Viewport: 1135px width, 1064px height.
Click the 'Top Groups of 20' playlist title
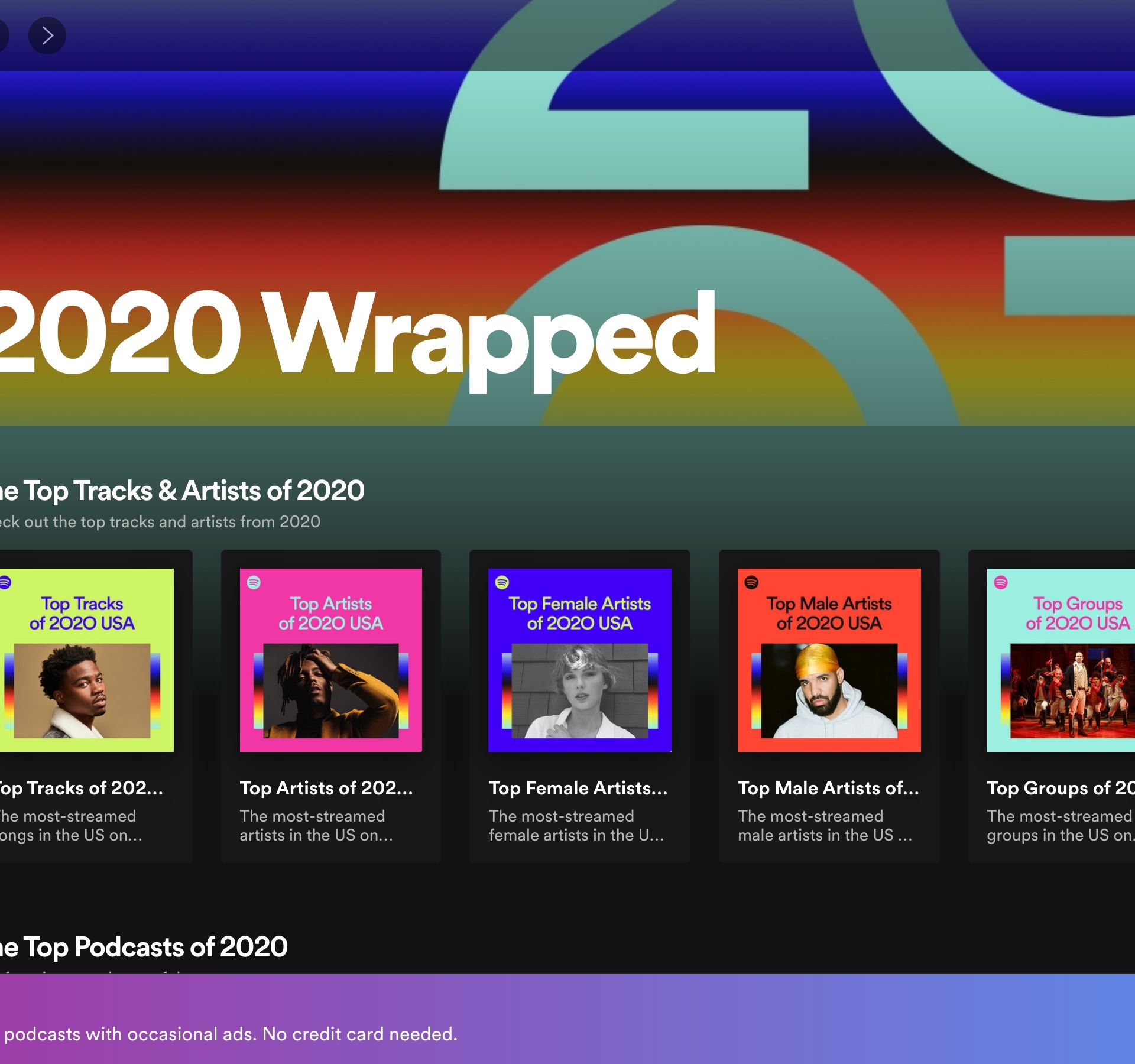[1061, 788]
